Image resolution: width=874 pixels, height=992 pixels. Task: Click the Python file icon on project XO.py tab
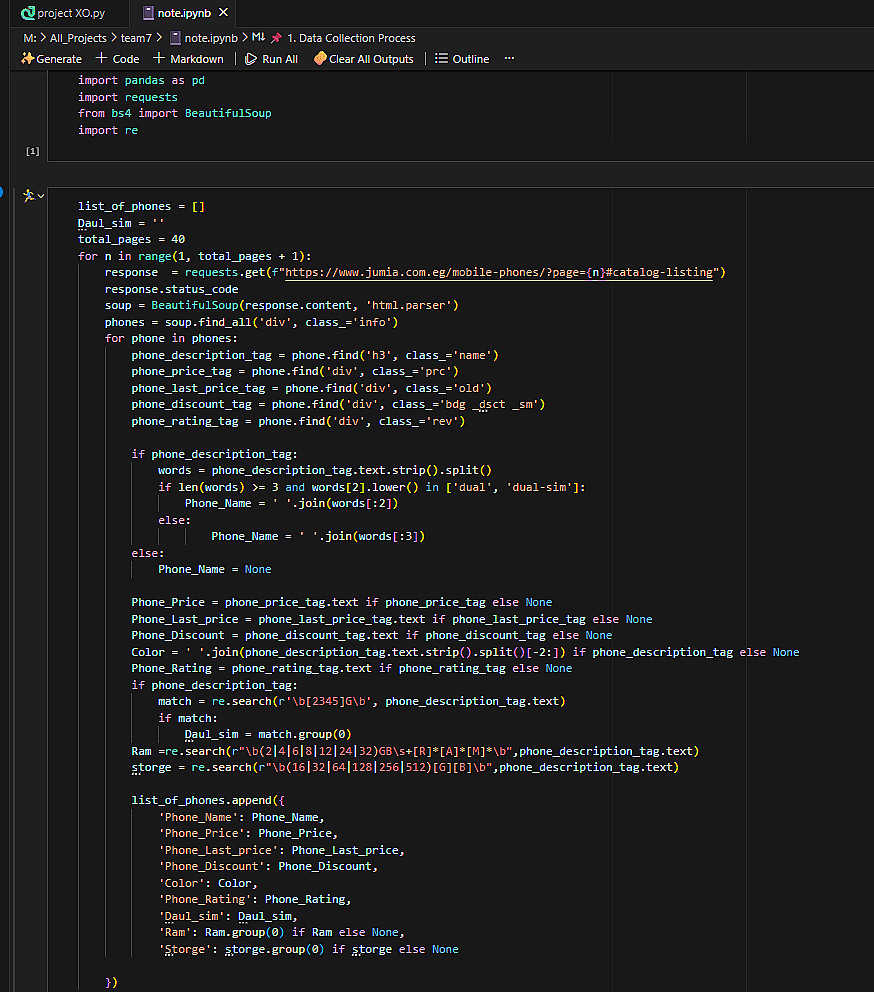pos(28,13)
